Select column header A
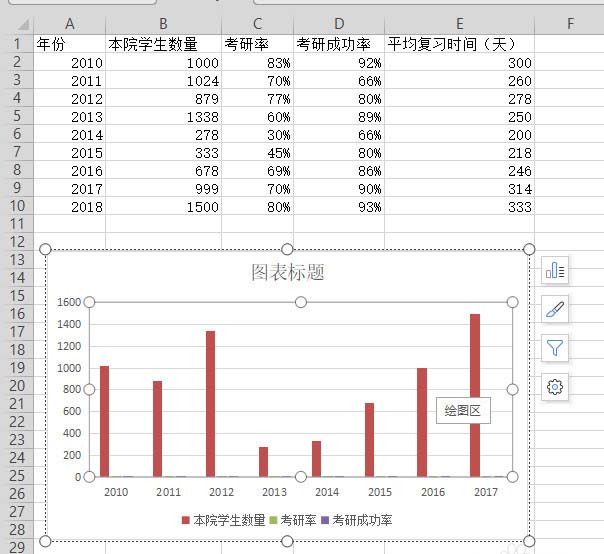The image size is (604, 554). tap(69, 24)
